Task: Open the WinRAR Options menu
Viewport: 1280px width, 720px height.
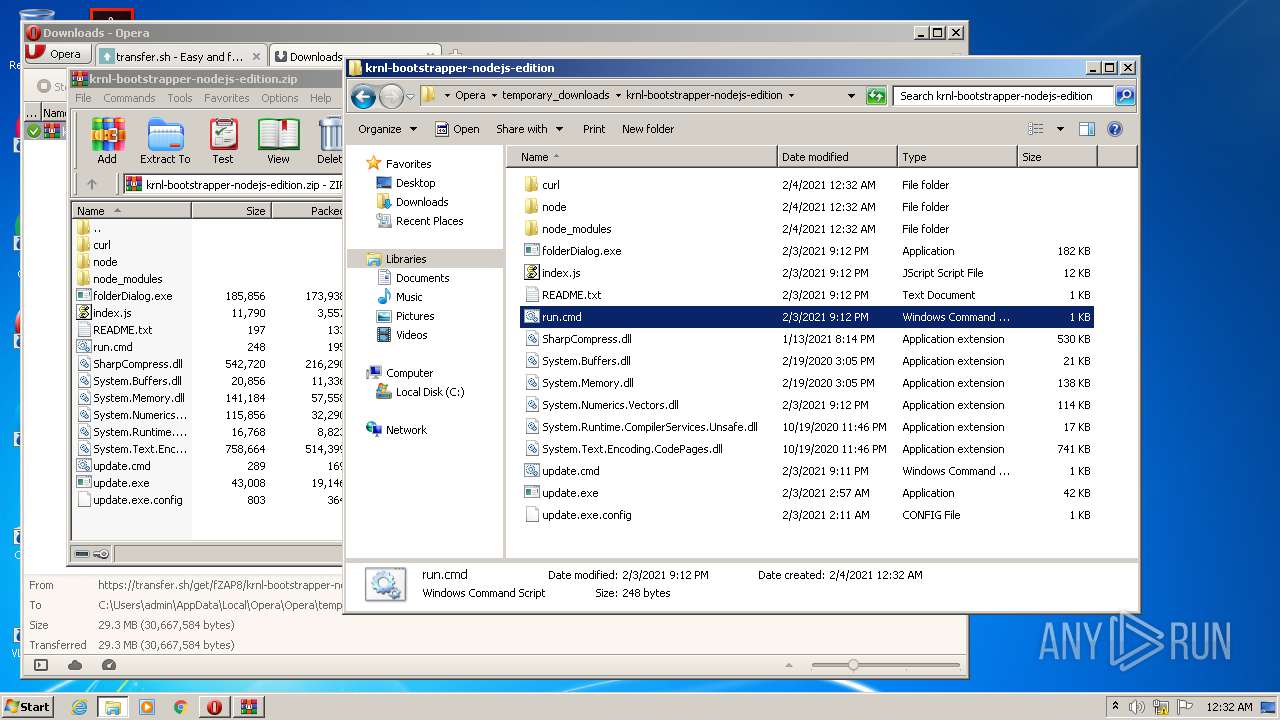Action: [x=280, y=98]
